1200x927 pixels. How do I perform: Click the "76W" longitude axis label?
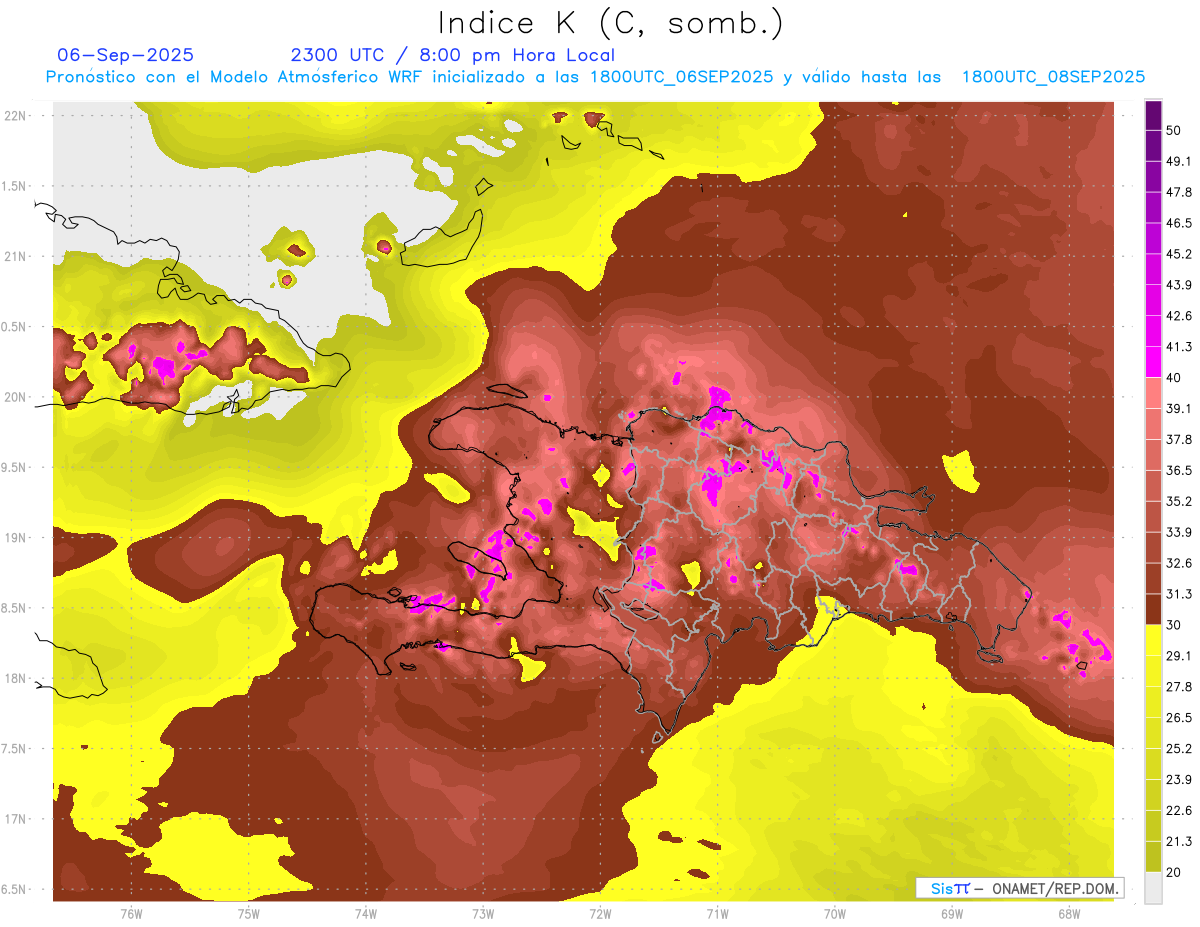131,913
